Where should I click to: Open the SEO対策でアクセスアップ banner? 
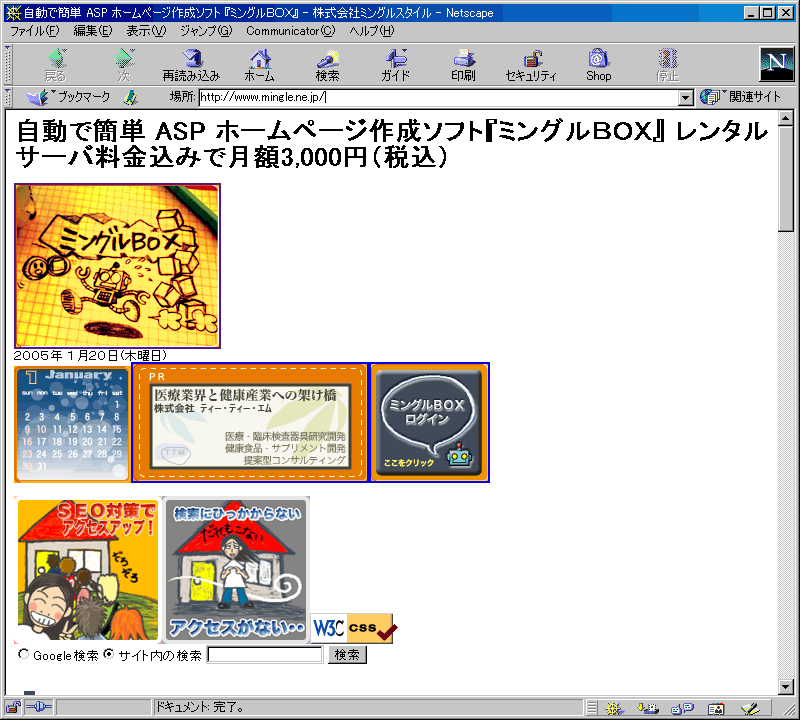pos(88,569)
